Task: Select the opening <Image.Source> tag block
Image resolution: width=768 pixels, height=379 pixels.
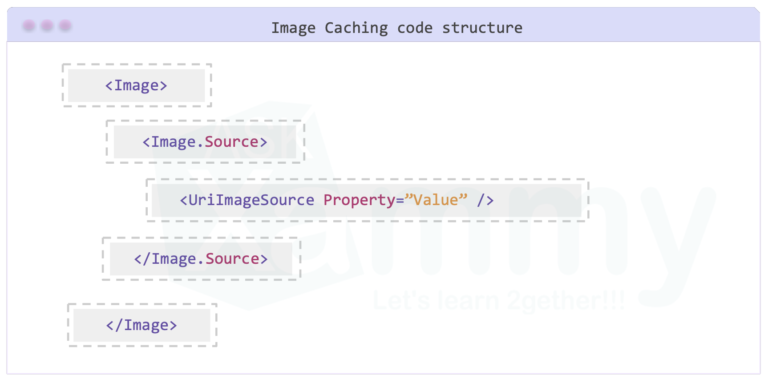Action: tap(205, 142)
